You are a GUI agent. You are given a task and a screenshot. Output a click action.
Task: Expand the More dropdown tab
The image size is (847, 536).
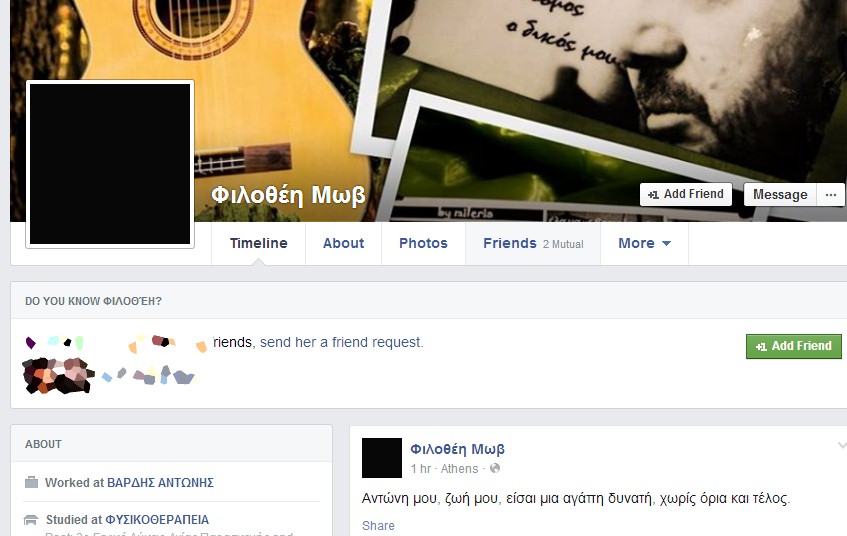[644, 243]
